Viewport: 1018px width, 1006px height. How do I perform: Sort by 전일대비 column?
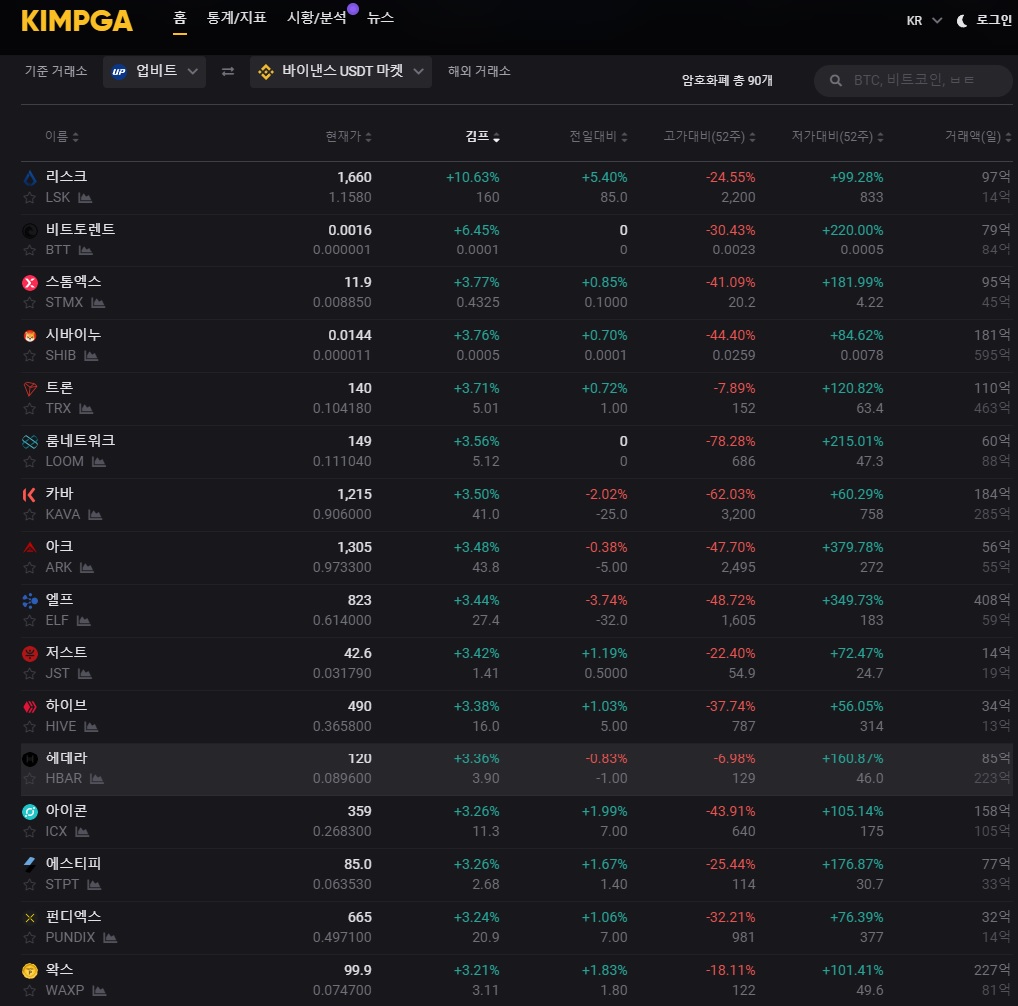599,136
